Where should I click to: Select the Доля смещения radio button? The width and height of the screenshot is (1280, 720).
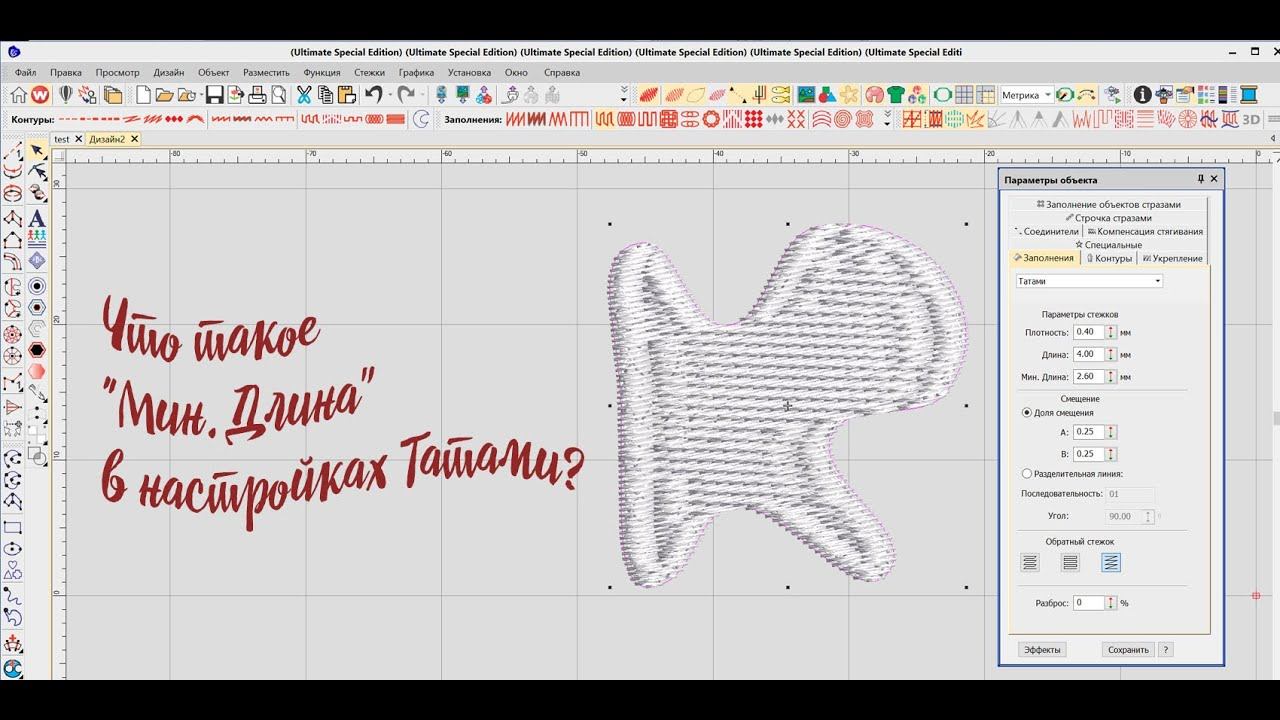1027,412
